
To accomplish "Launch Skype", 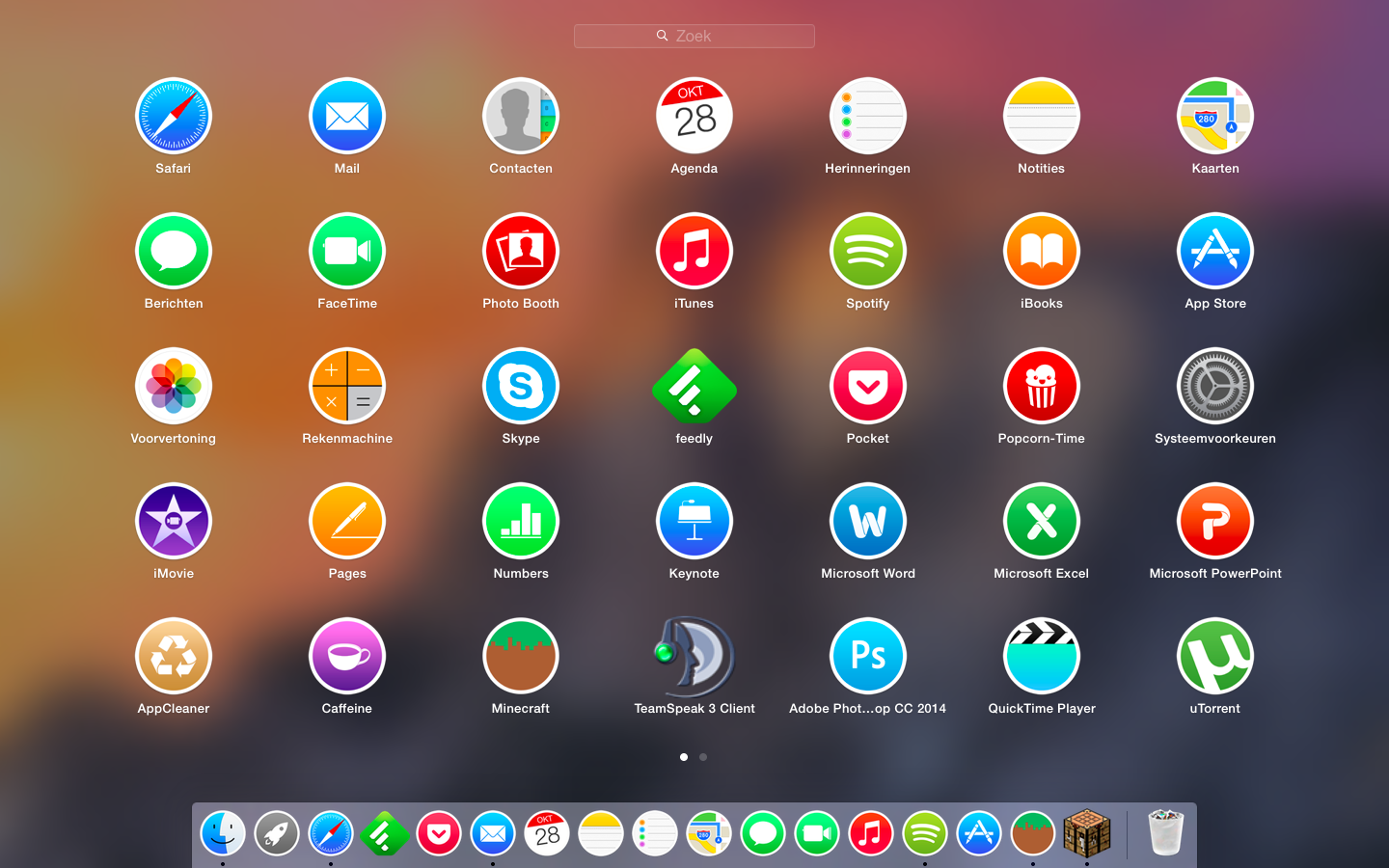I will pos(521,386).
